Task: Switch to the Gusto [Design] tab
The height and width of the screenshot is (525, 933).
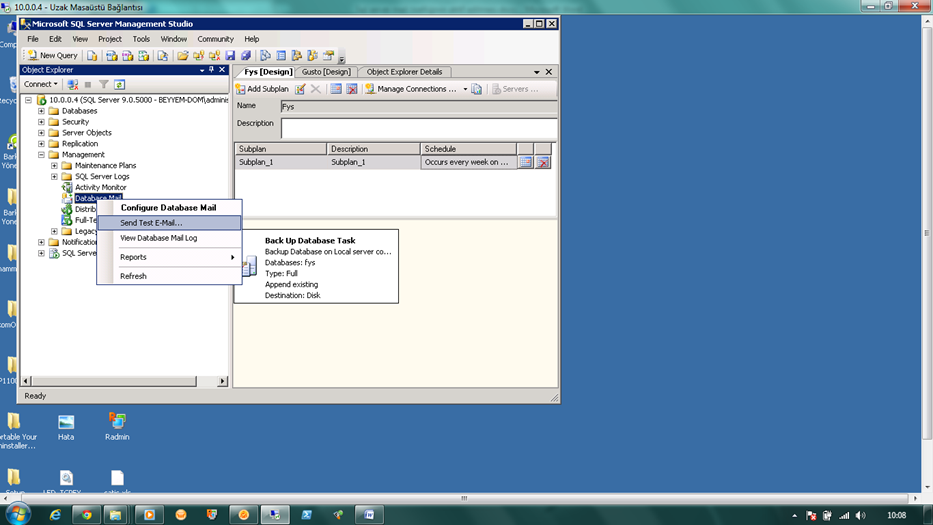Action: point(326,72)
